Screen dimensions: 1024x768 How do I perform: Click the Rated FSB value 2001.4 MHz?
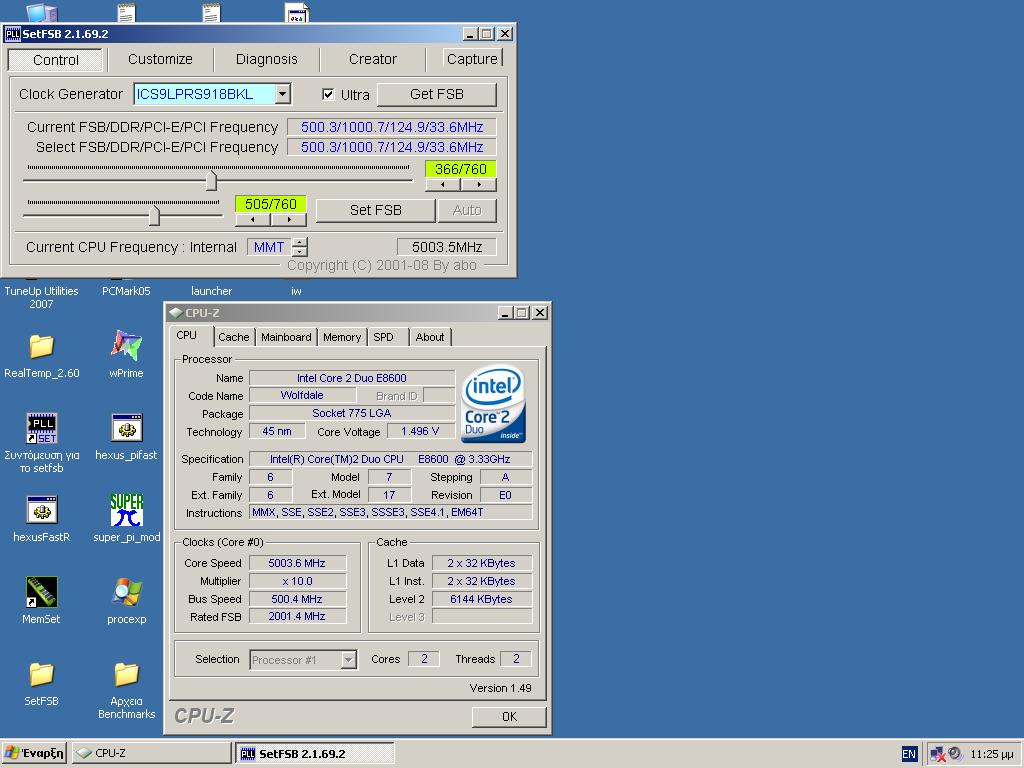[x=297, y=616]
